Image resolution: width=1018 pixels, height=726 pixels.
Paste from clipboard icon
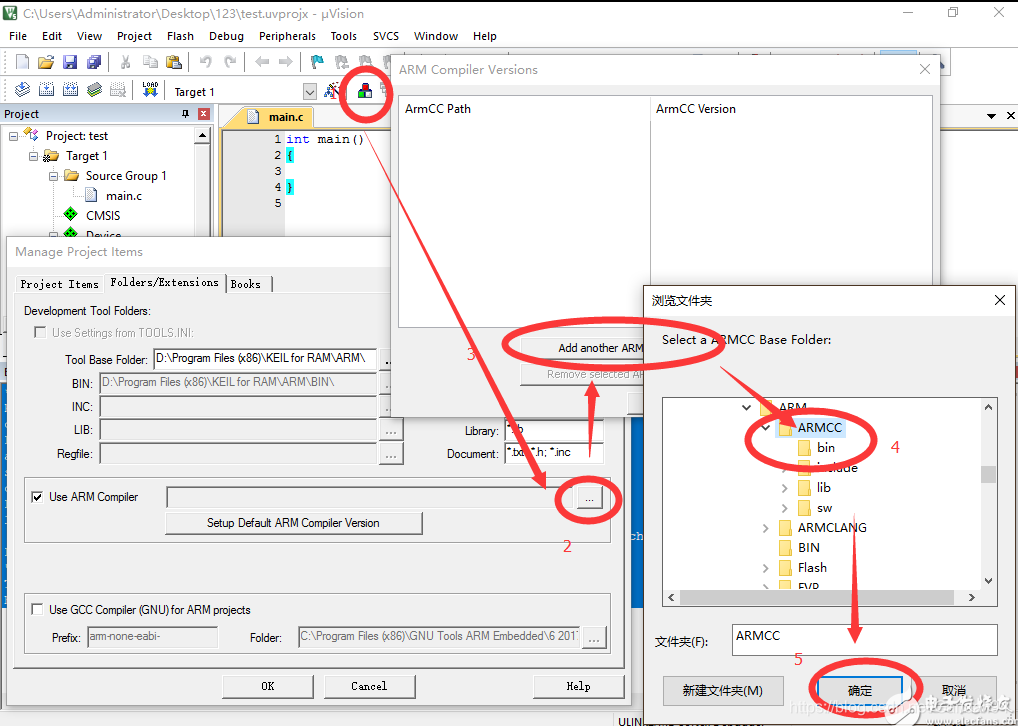[x=173, y=62]
